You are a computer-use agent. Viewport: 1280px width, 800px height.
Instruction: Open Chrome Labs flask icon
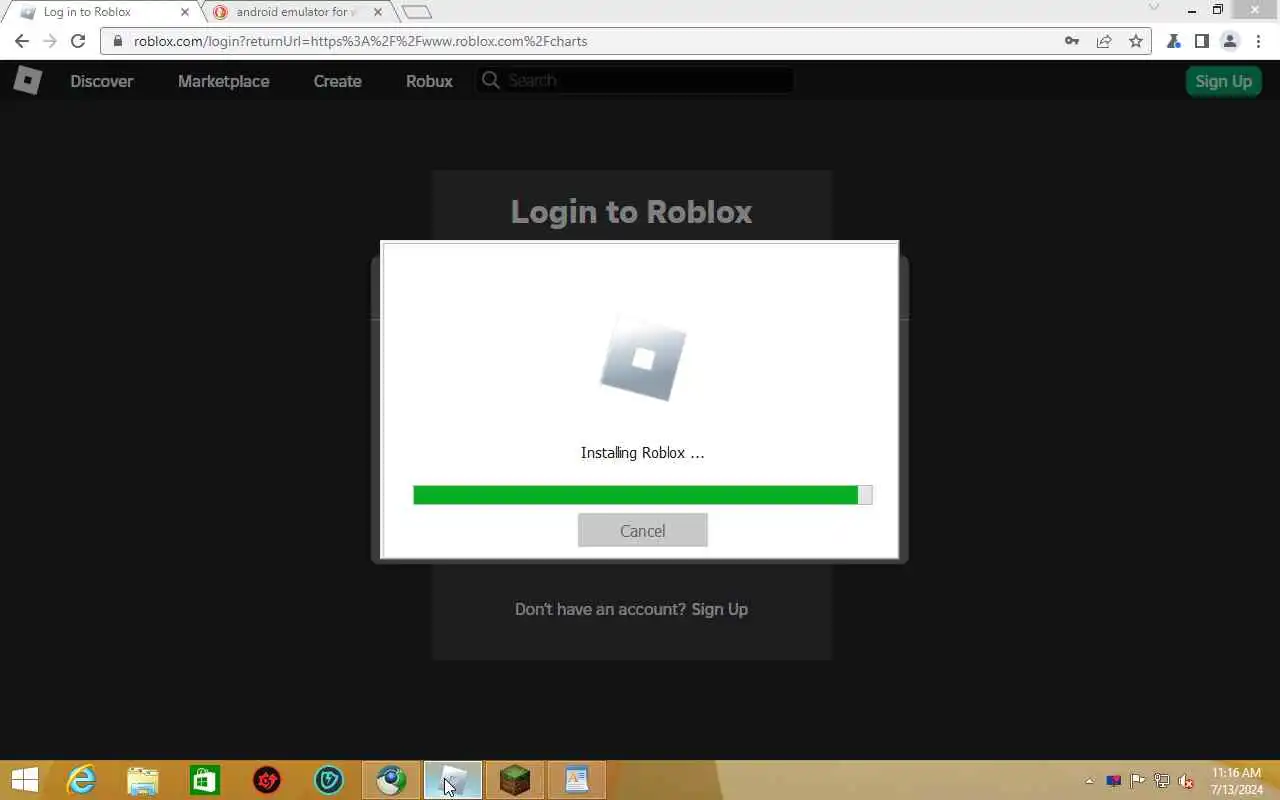(x=1174, y=41)
